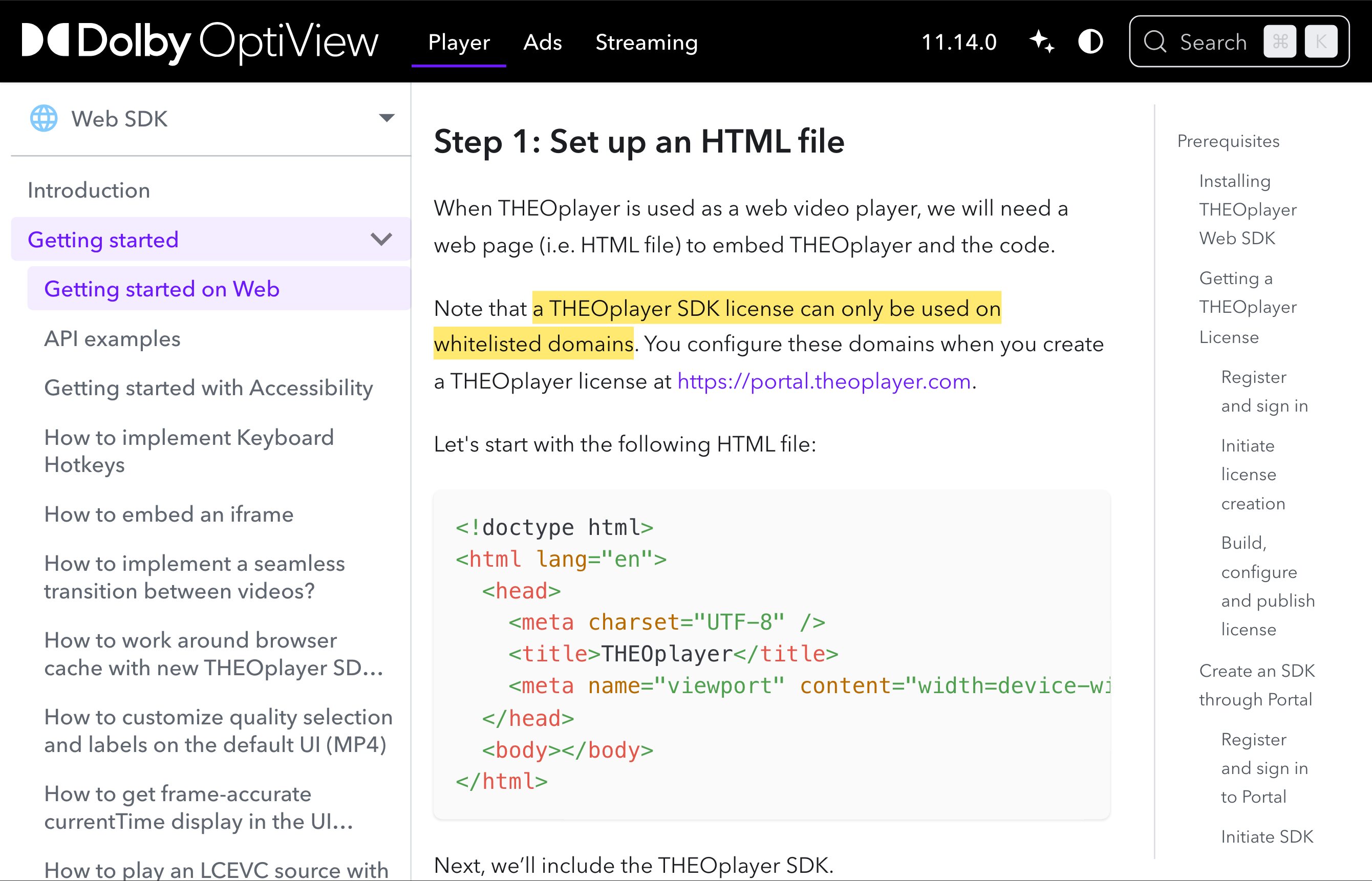Click the doctype html code line

[554, 527]
